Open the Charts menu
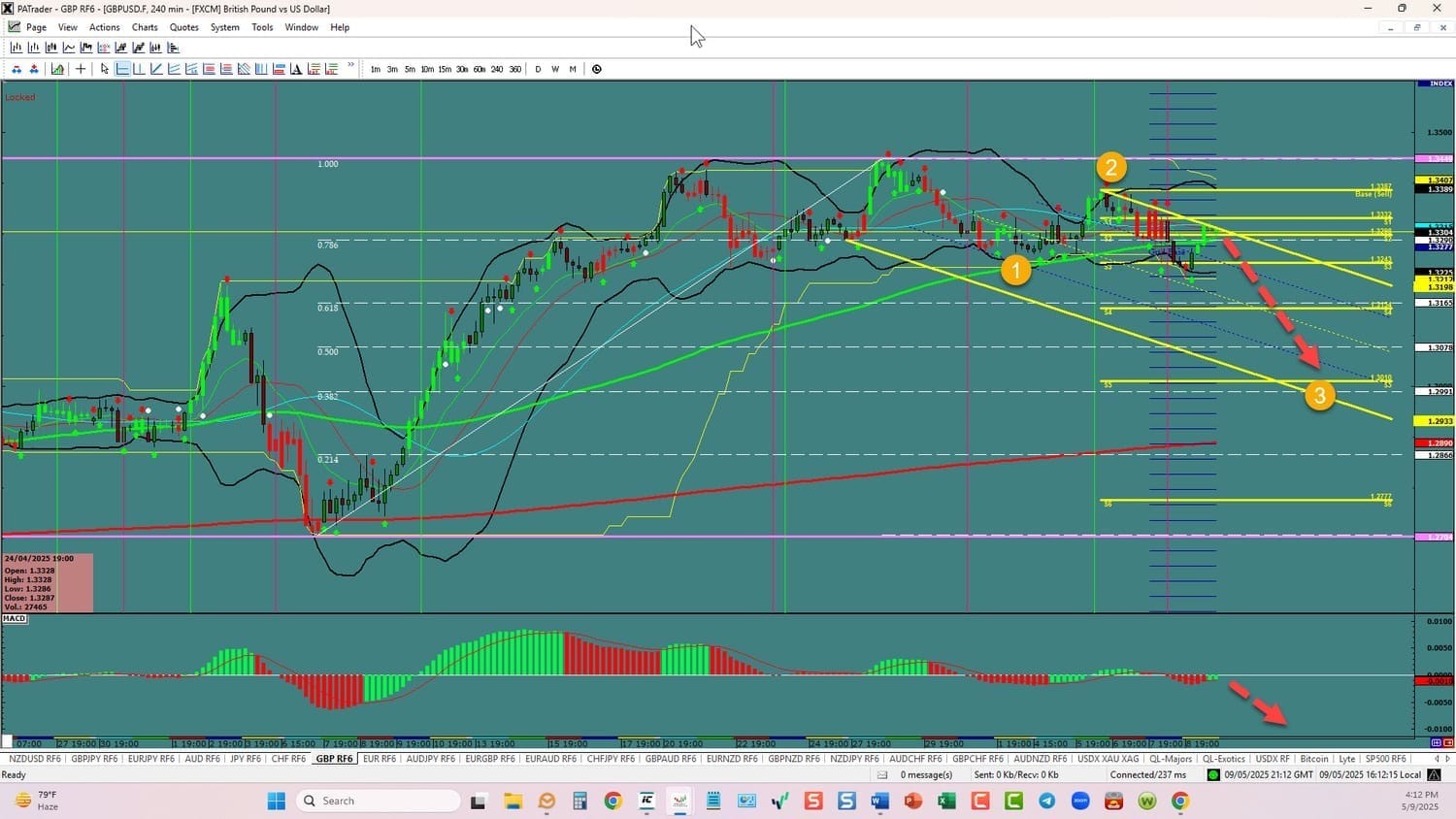Screen dimensions: 1456x819 145,27
